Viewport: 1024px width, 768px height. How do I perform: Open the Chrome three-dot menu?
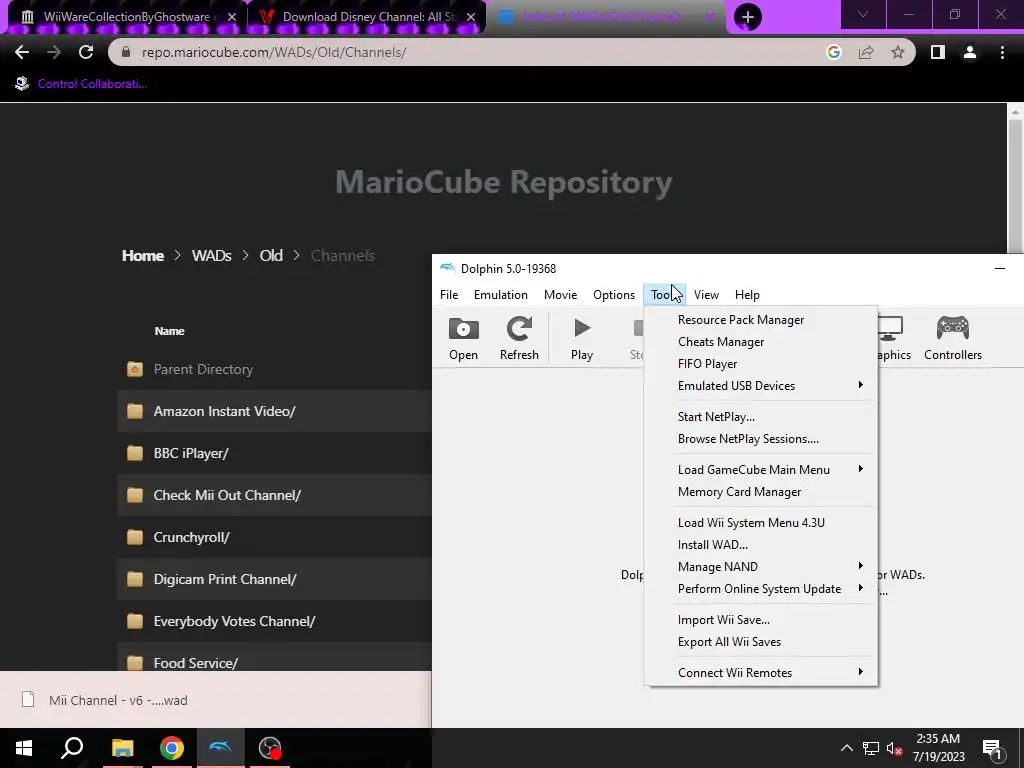click(1002, 52)
